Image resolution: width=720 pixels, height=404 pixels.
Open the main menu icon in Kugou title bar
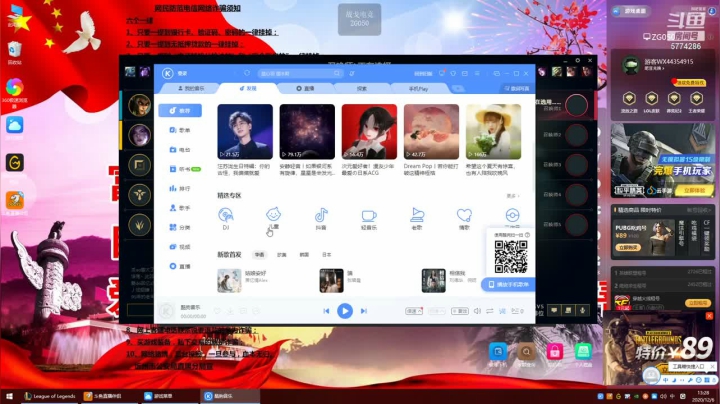[477, 73]
